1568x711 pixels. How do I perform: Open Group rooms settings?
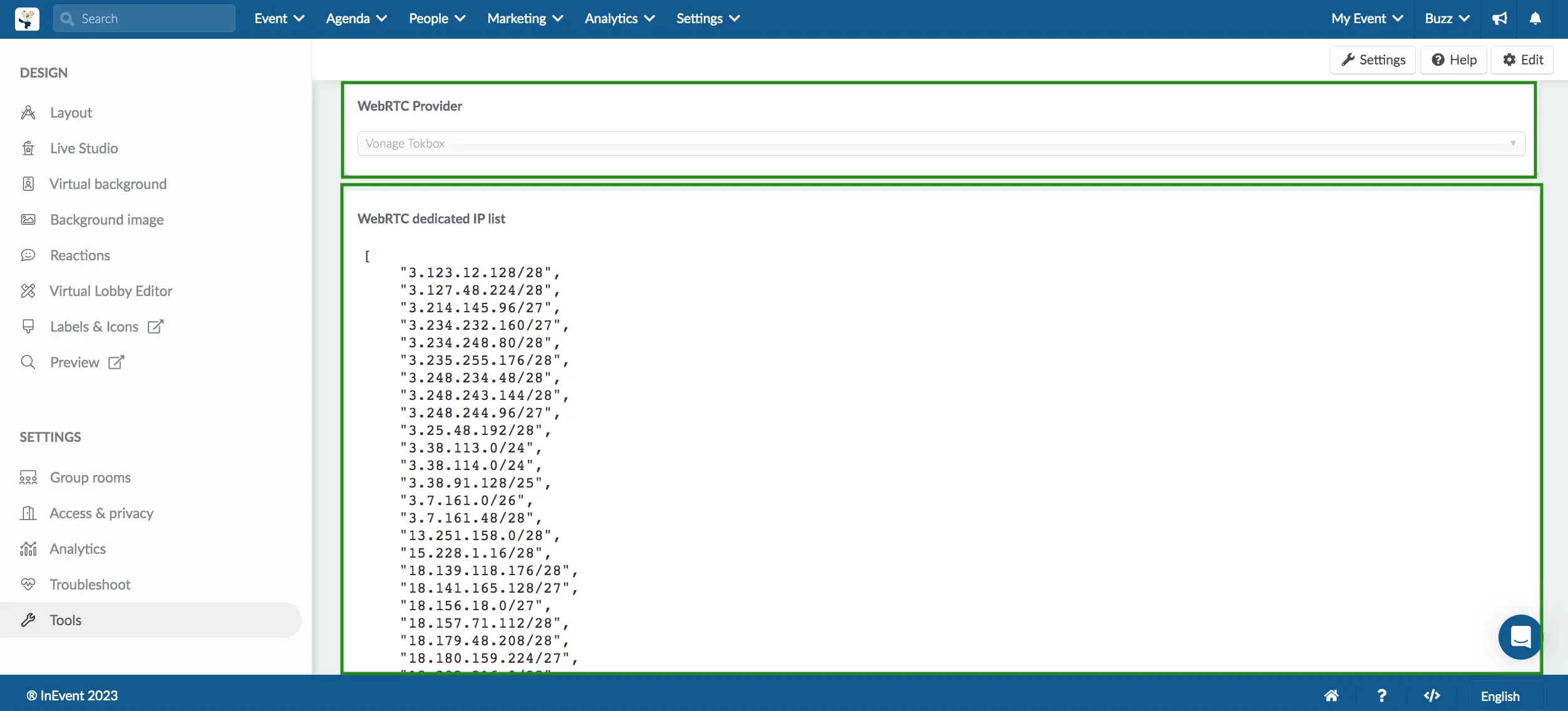tap(90, 478)
